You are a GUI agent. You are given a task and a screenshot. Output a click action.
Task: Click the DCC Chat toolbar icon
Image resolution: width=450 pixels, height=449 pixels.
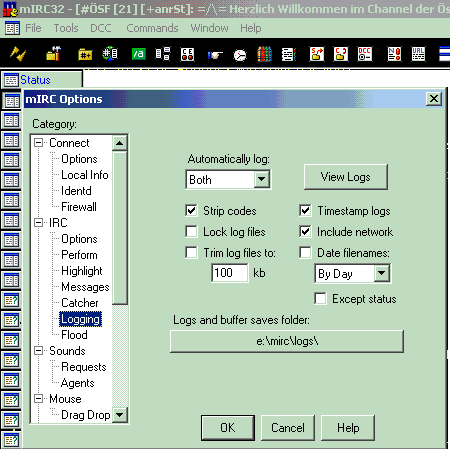(x=340, y=54)
